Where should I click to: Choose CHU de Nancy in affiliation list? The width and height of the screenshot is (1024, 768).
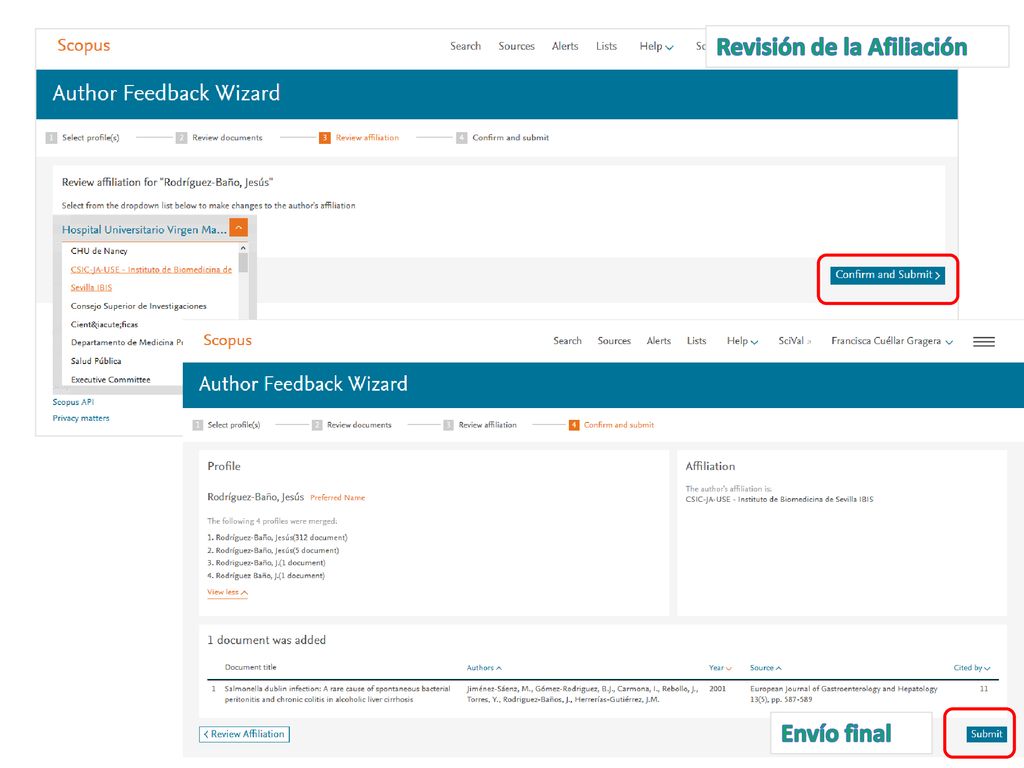(99, 251)
